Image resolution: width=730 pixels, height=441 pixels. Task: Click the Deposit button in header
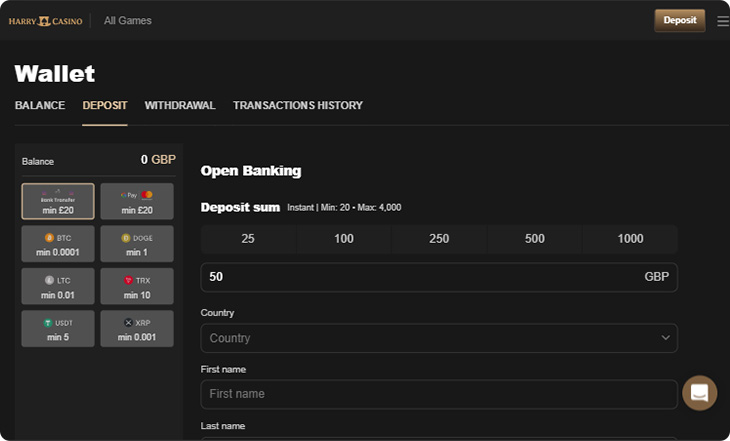pyautogui.click(x=679, y=20)
